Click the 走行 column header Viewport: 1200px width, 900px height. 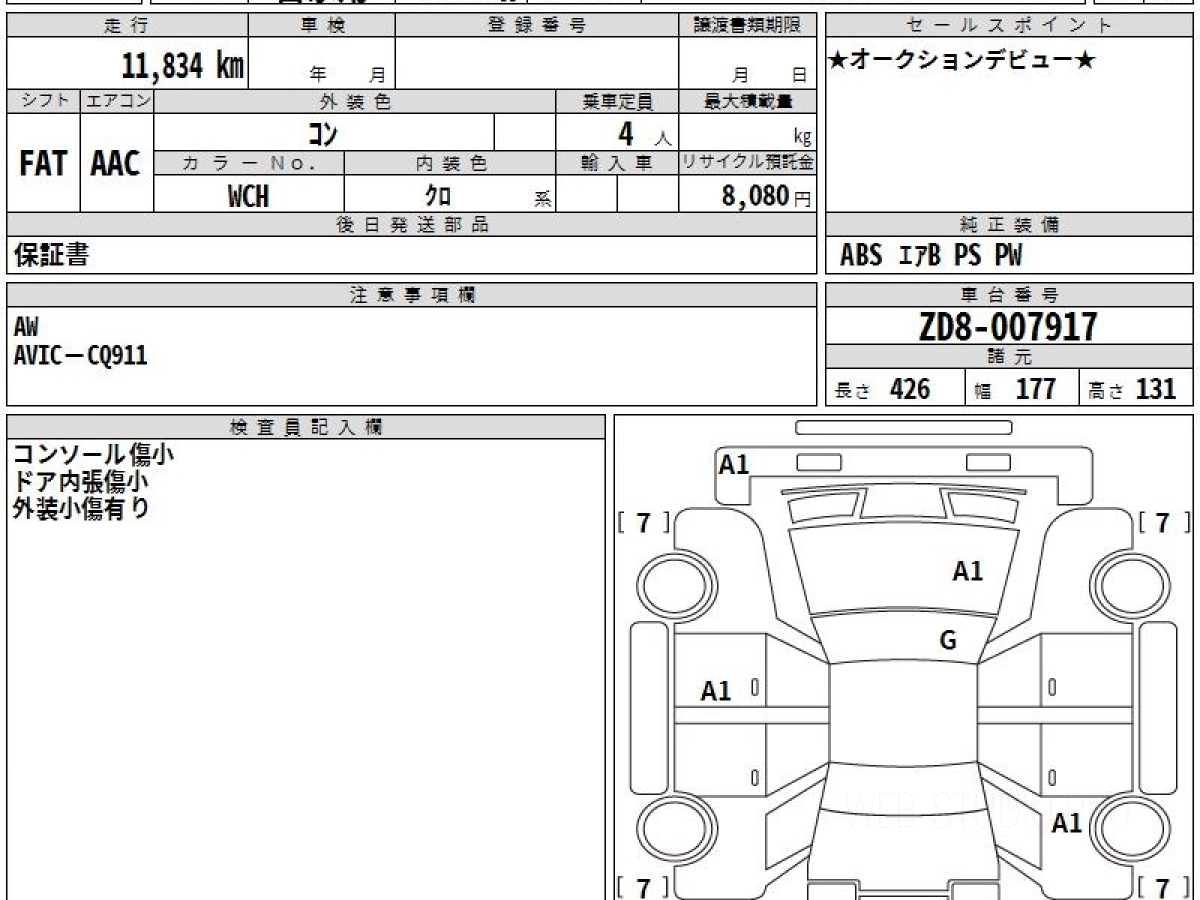[x=126, y=25]
